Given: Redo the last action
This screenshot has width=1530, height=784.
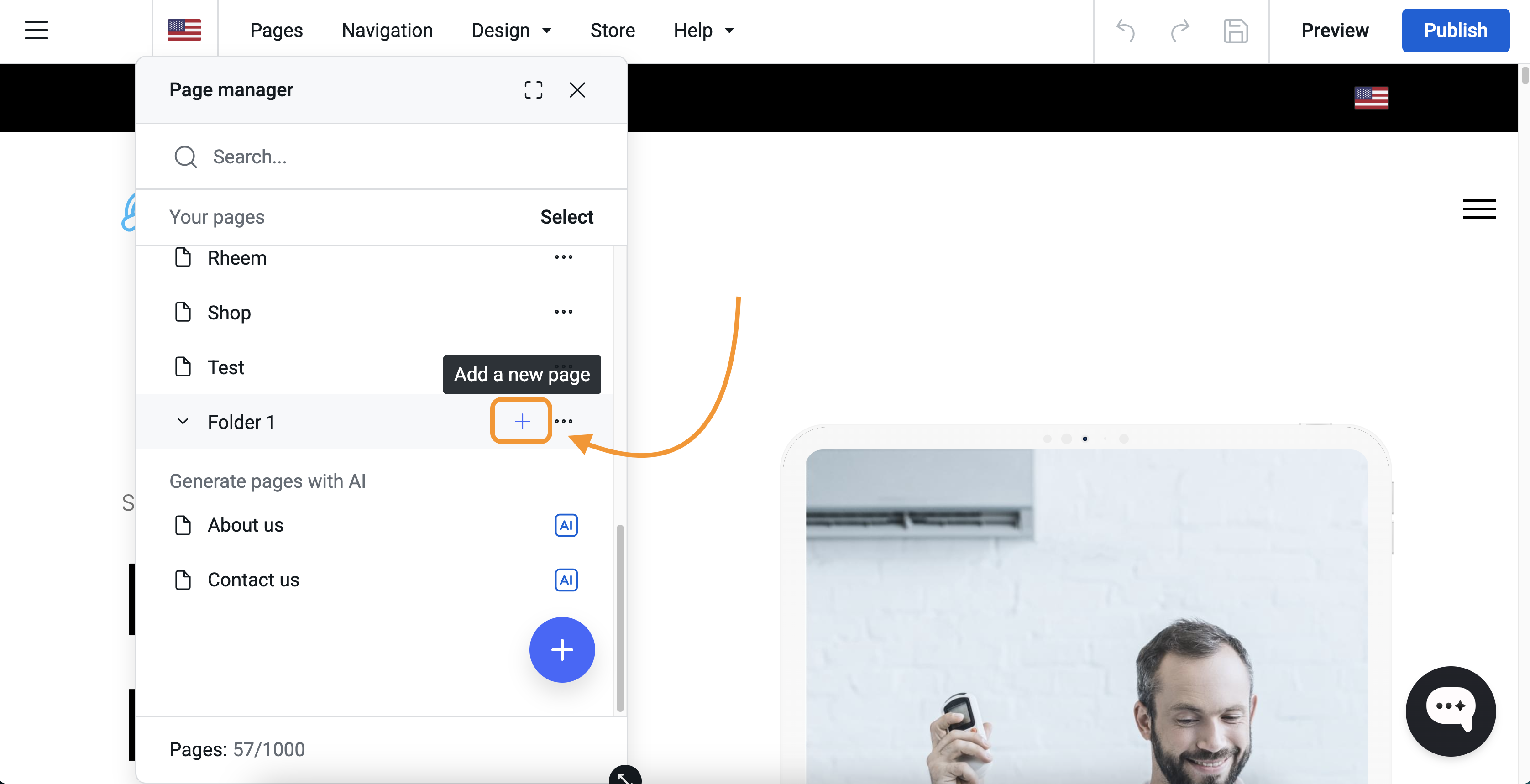Looking at the screenshot, I should point(1180,30).
